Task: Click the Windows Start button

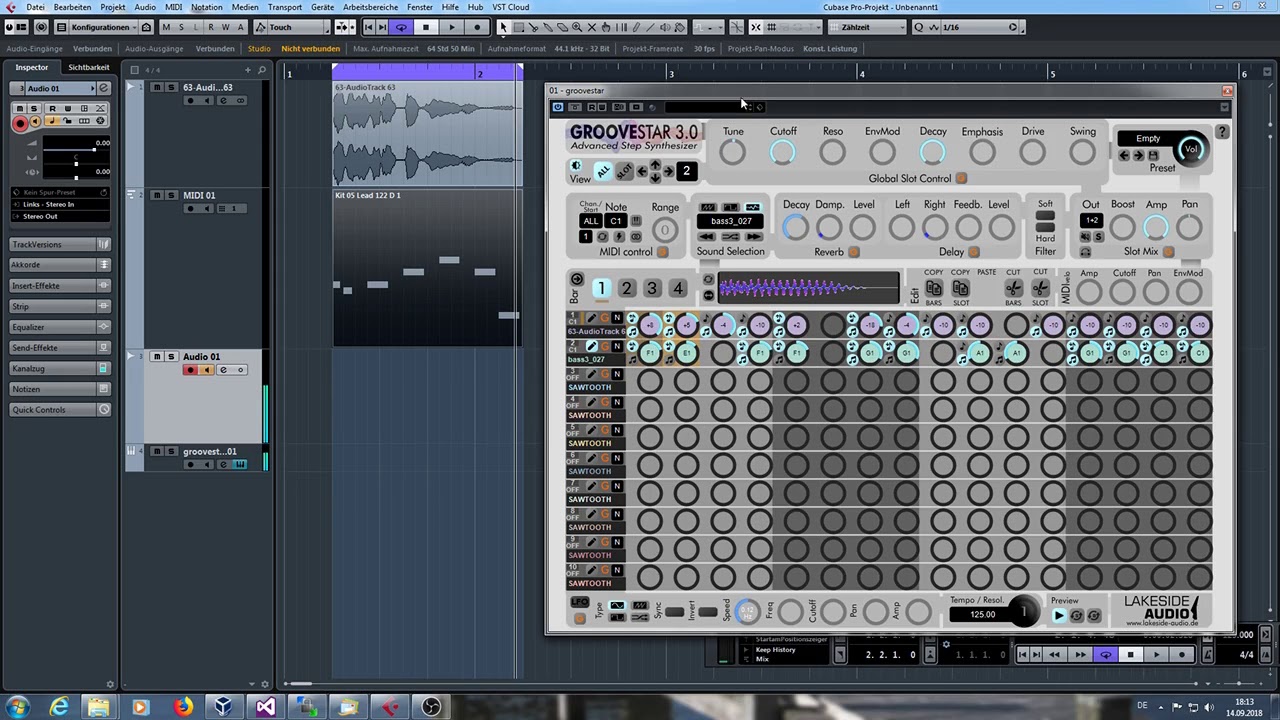Action: tap(17, 708)
